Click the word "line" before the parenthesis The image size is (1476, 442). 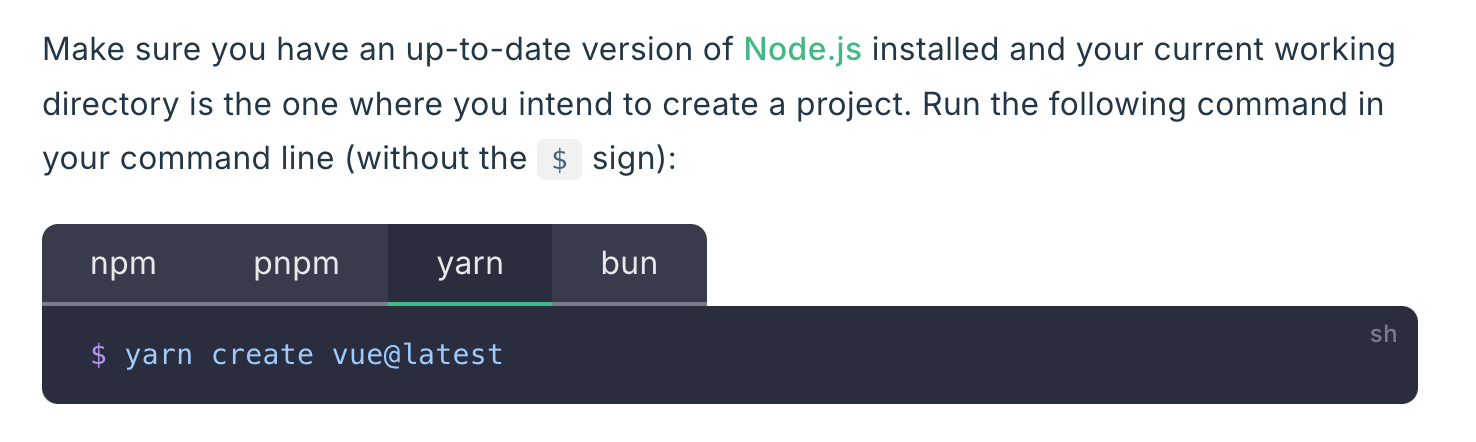point(306,159)
